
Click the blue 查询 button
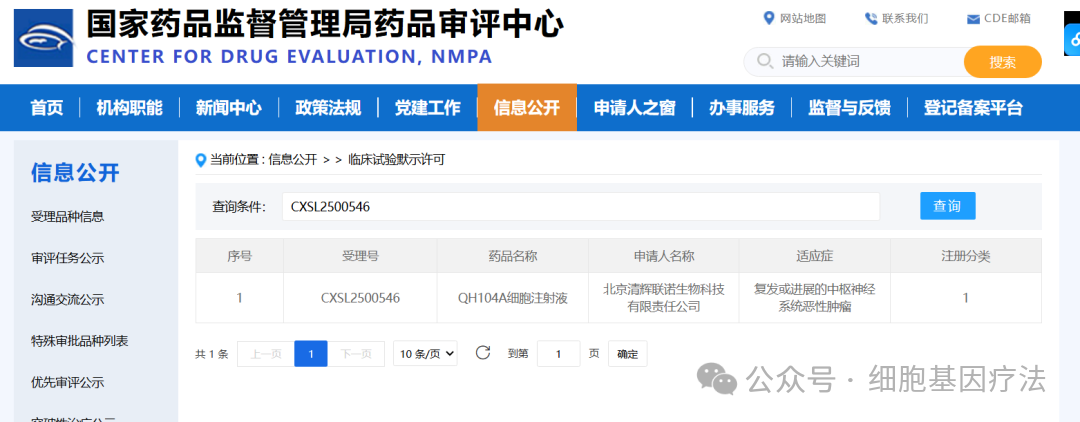point(948,206)
